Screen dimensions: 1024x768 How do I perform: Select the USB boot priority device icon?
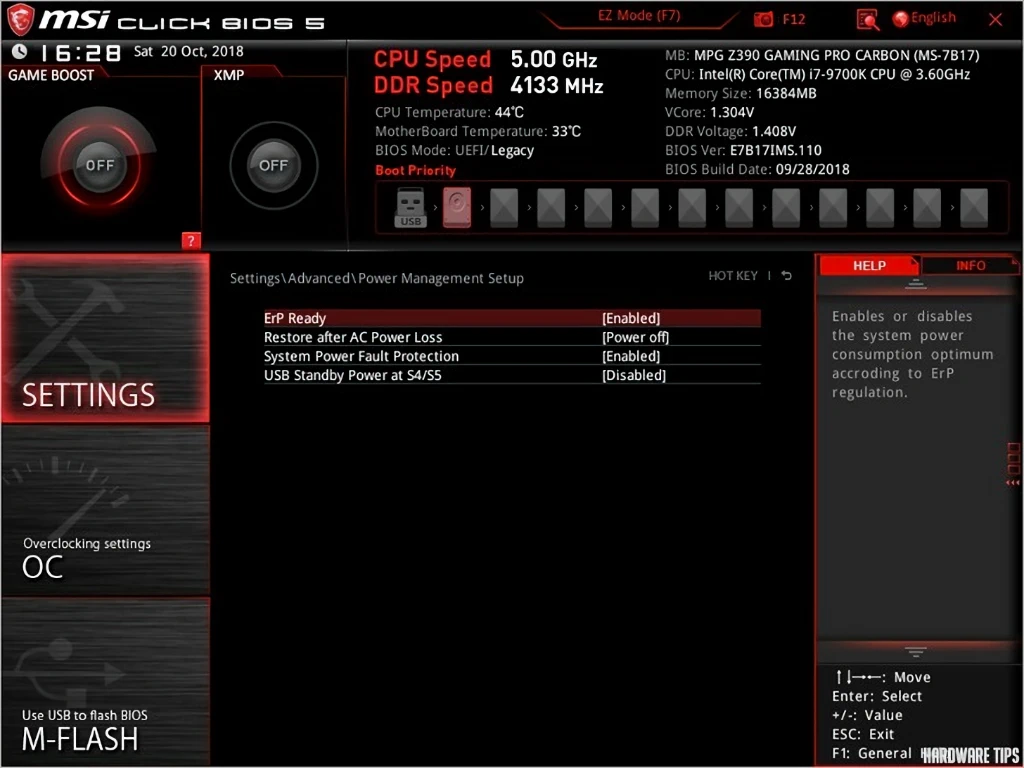(411, 207)
